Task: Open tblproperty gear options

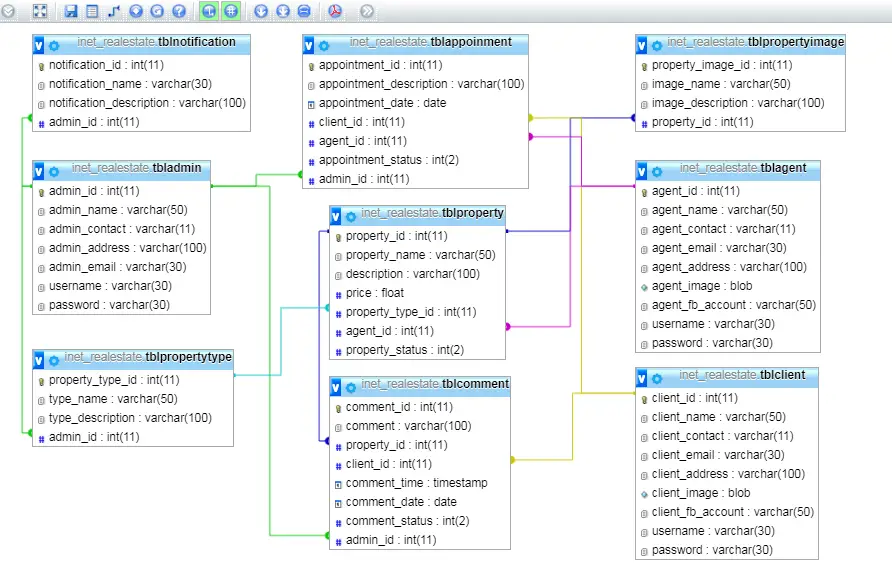Action: [x=351, y=217]
